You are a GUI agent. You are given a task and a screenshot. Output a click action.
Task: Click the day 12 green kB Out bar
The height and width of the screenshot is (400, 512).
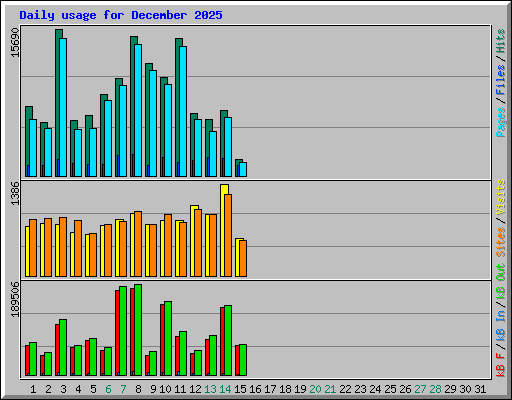tap(198, 363)
